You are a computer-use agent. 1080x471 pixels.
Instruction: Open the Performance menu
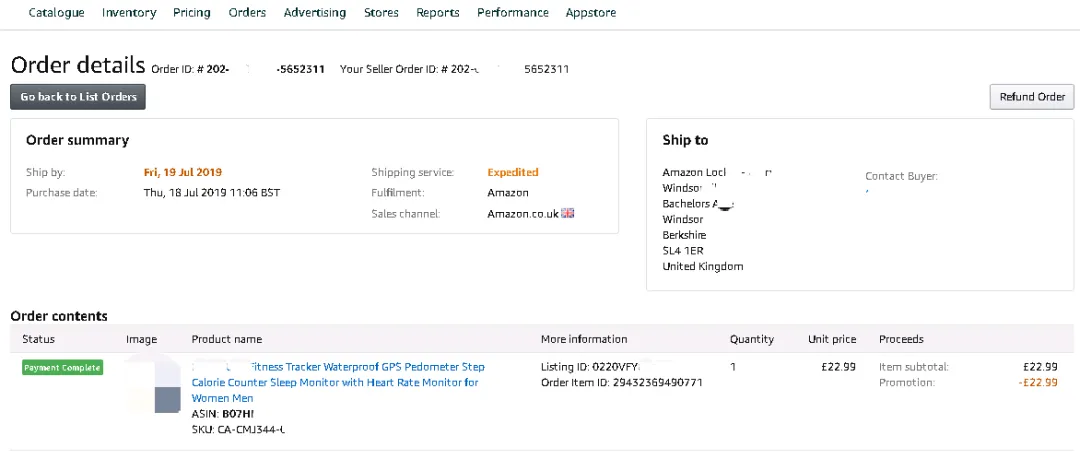pyautogui.click(x=512, y=12)
